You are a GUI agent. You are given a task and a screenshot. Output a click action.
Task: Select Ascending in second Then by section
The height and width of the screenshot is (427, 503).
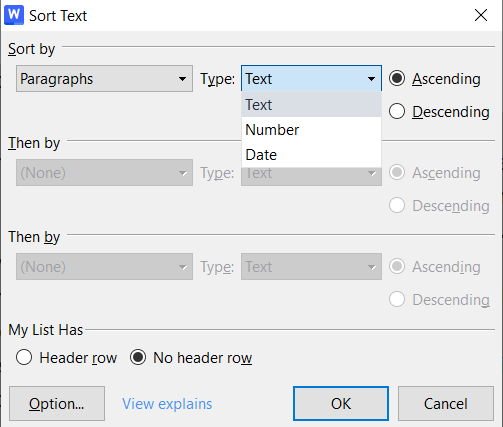pyautogui.click(x=435, y=267)
